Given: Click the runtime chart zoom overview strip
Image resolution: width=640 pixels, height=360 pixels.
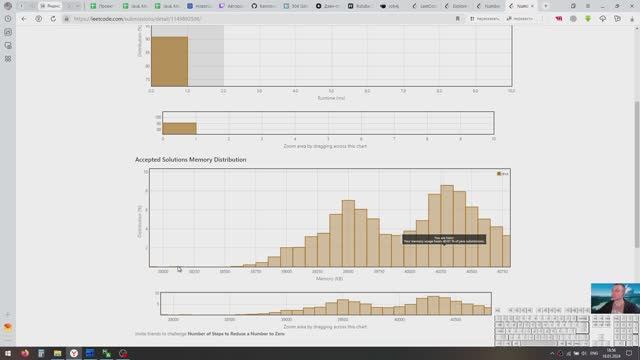Looking at the screenshot, I should pos(328,123).
